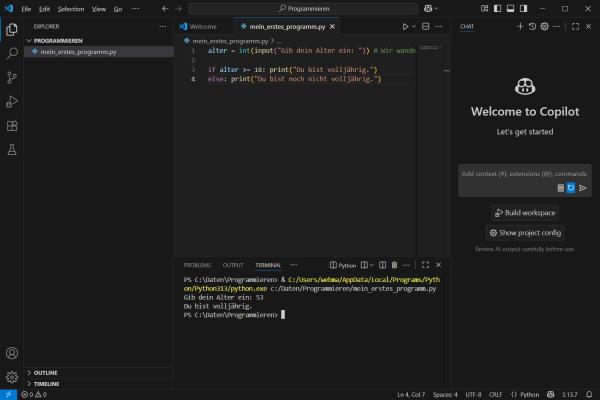Open the Accounts menu icon
600x400 pixels.
click(x=12, y=353)
